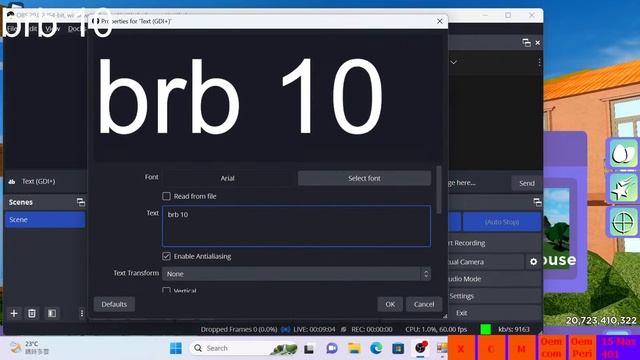Expand the chevron dropdown in the chat dock

tap(453, 62)
